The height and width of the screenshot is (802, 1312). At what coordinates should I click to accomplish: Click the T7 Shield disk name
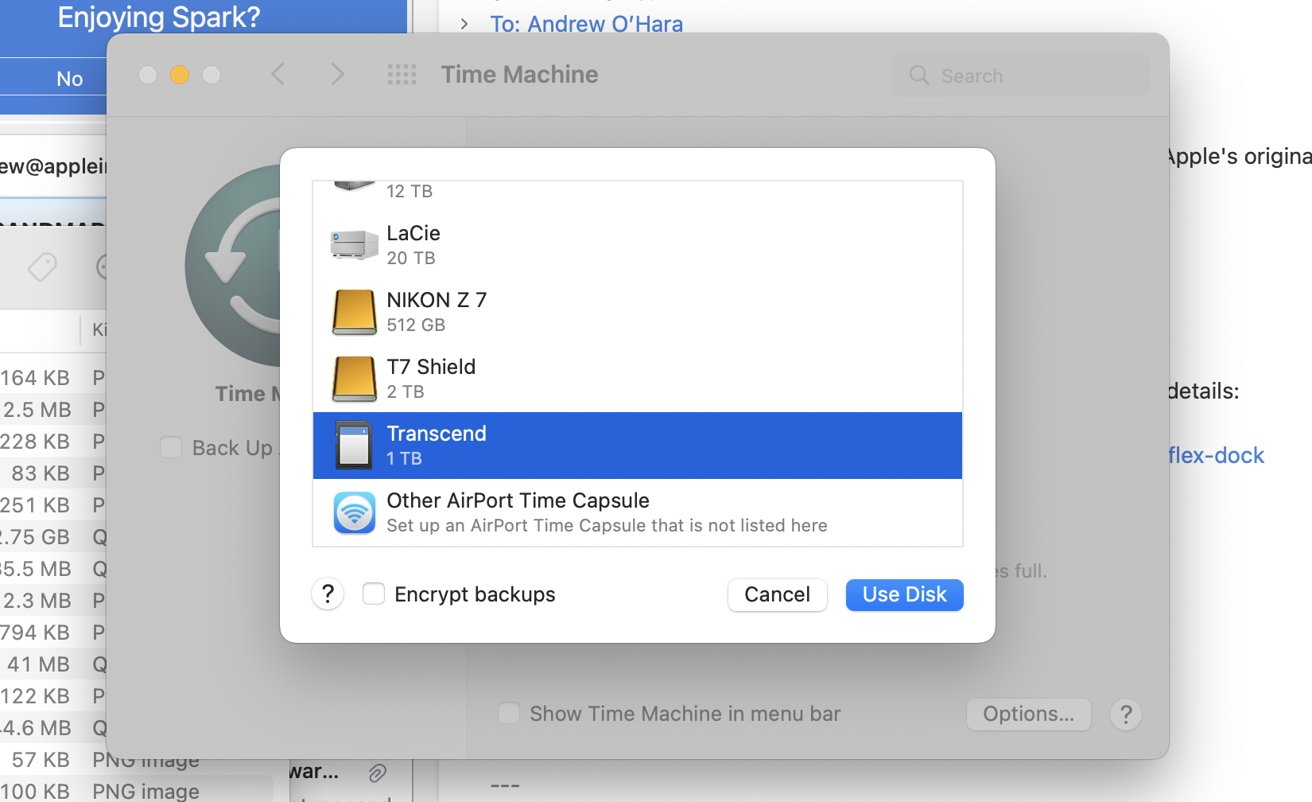(x=431, y=366)
